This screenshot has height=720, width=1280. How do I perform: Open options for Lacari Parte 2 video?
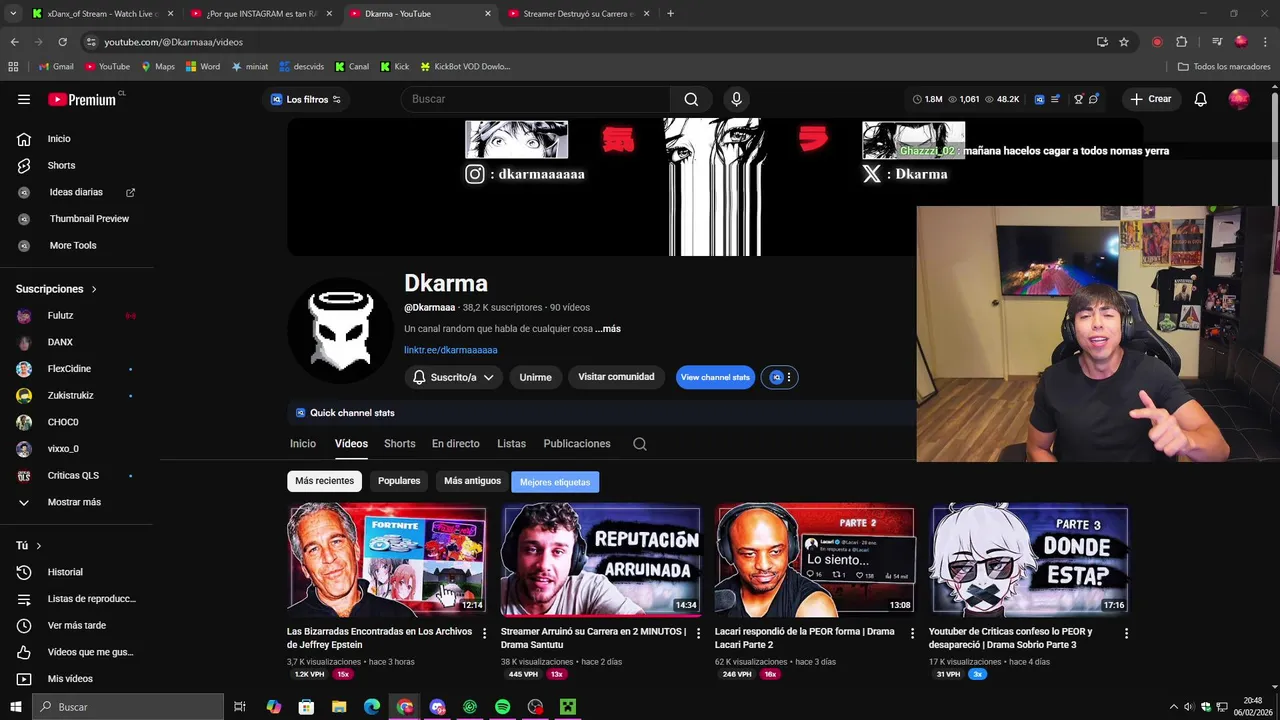(x=912, y=633)
